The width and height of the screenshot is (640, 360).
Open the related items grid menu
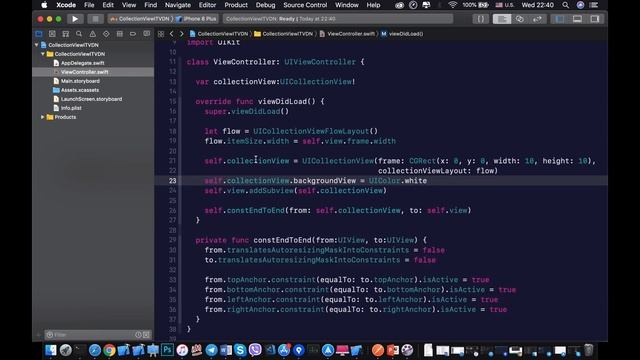(161, 34)
